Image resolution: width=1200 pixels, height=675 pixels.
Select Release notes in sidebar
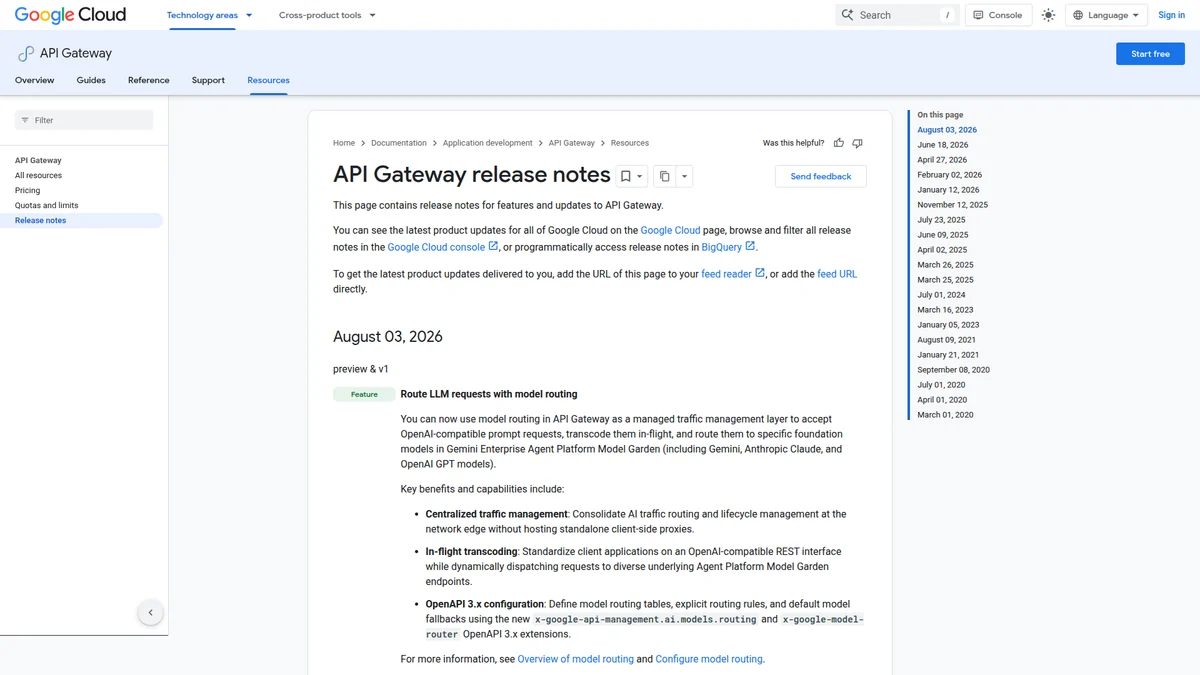81,220
